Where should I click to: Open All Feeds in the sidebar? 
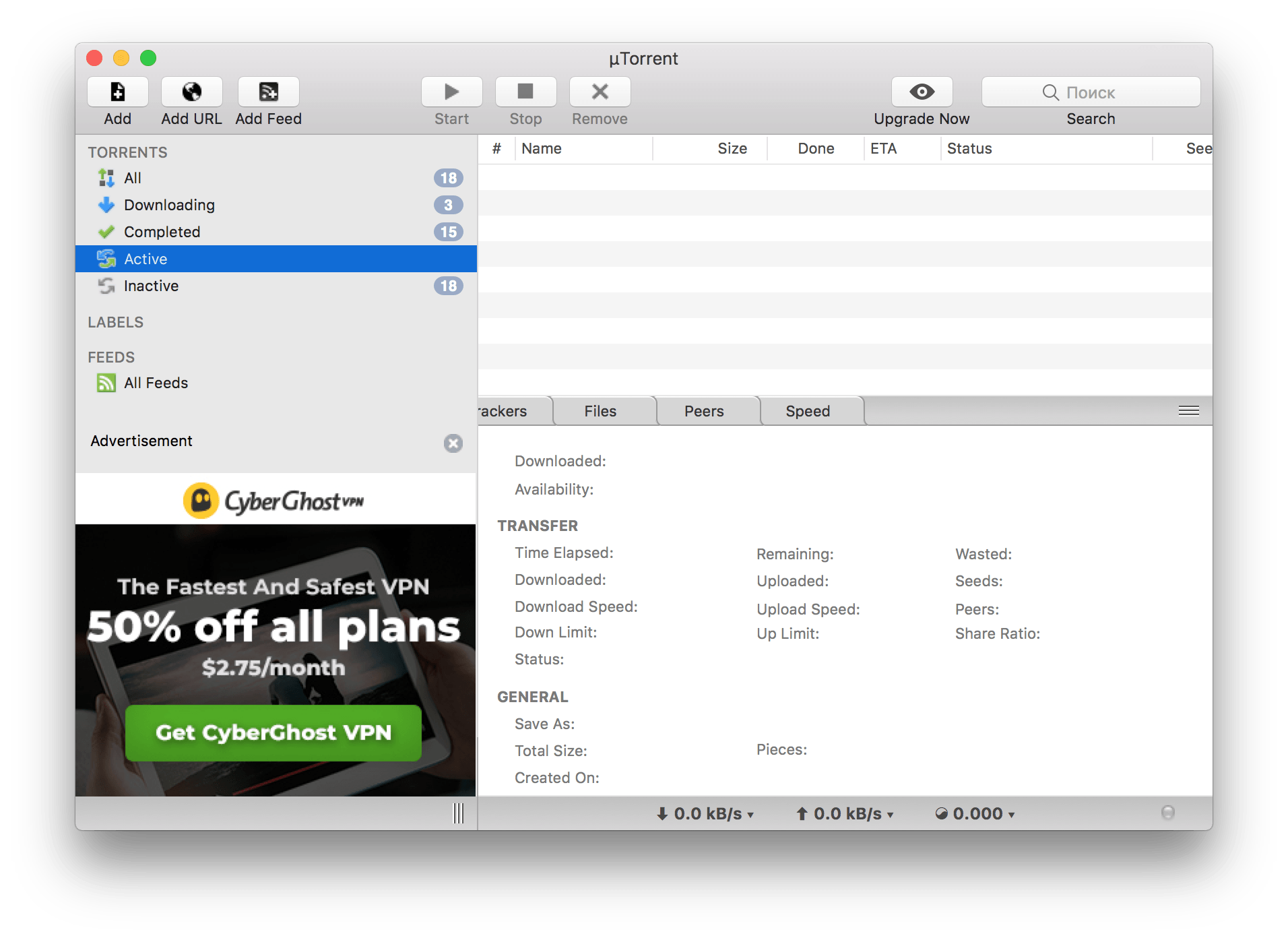click(x=276, y=383)
